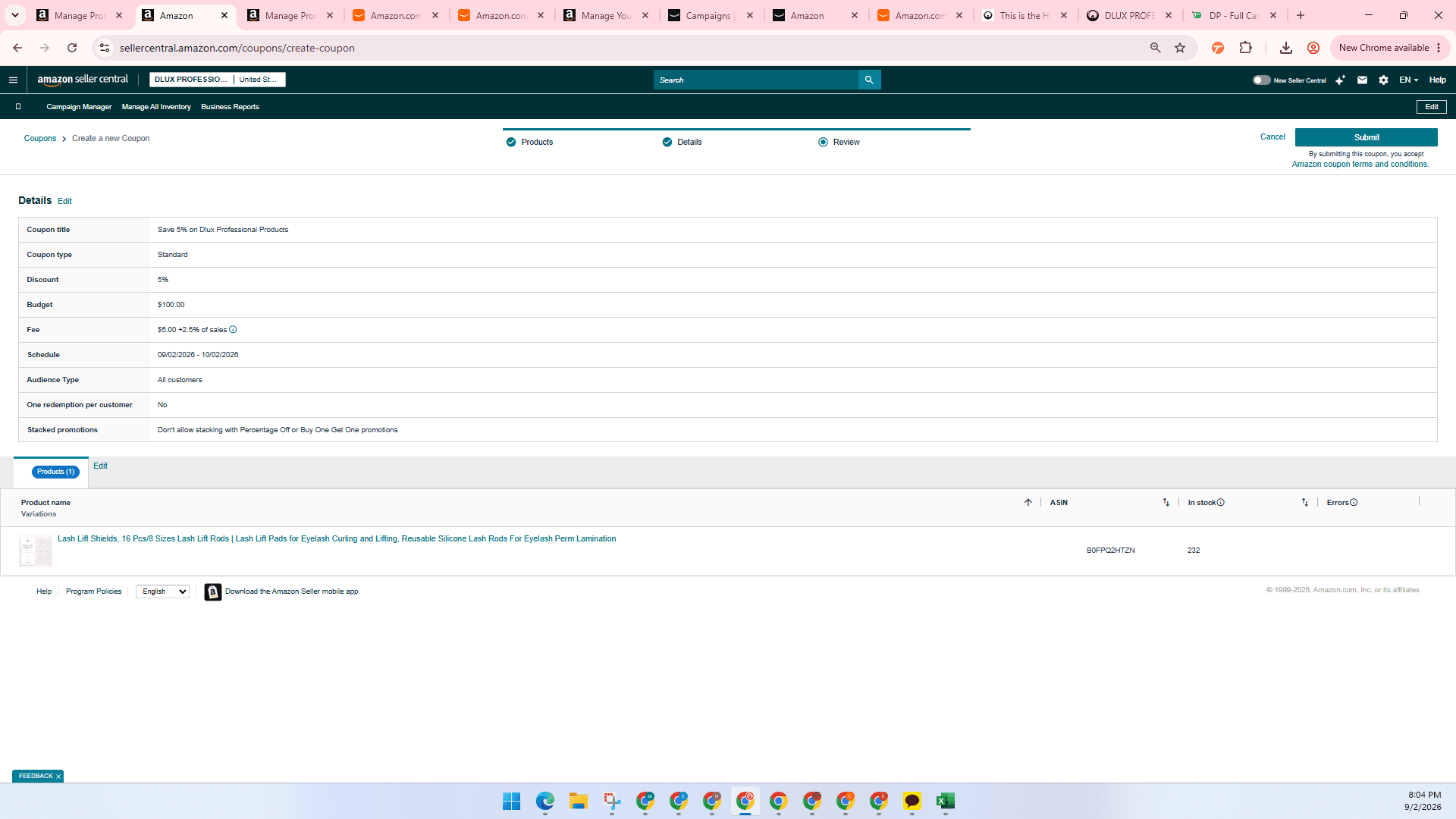1456x819 pixels.
Task: Select the Review step radio indicator
Action: (823, 142)
